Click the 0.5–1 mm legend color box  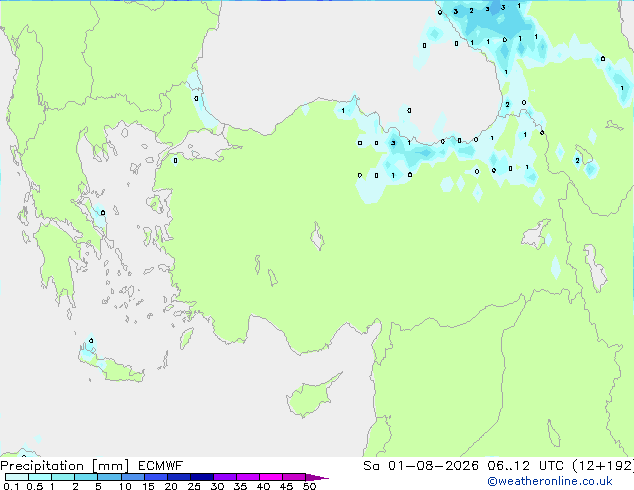pos(40,477)
